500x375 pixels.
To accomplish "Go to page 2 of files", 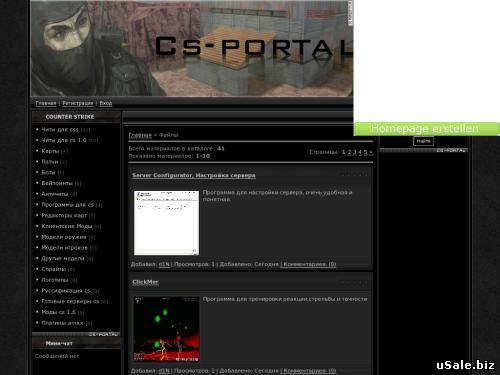I will [x=349, y=152].
